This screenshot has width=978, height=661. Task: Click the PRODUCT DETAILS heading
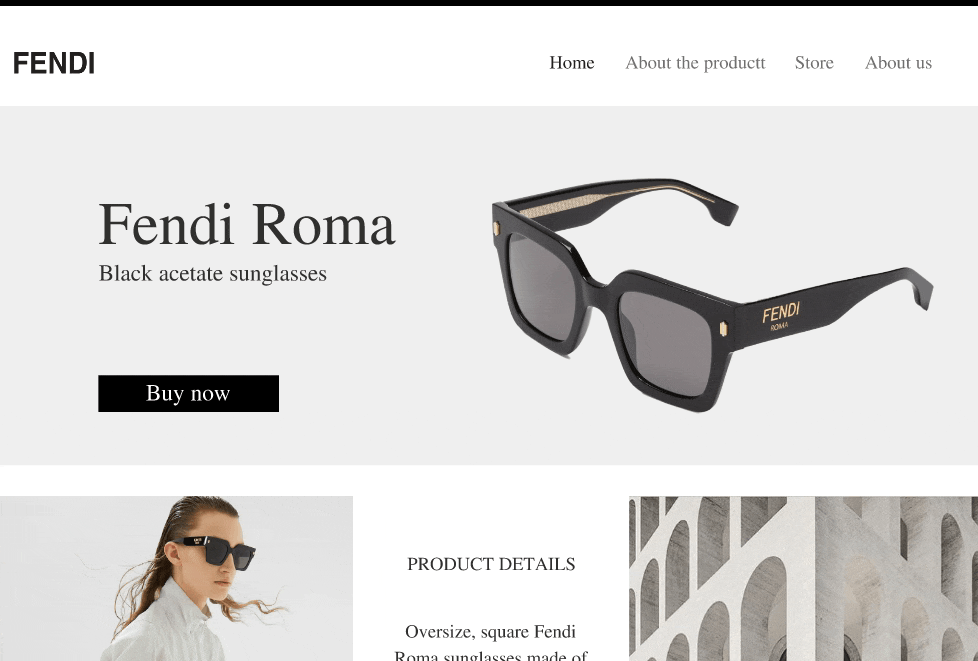[491, 564]
